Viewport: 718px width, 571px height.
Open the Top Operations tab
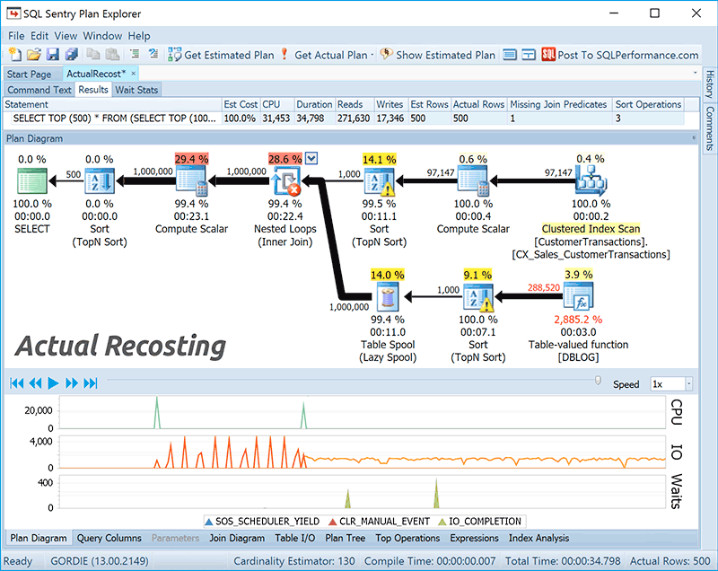click(408, 538)
